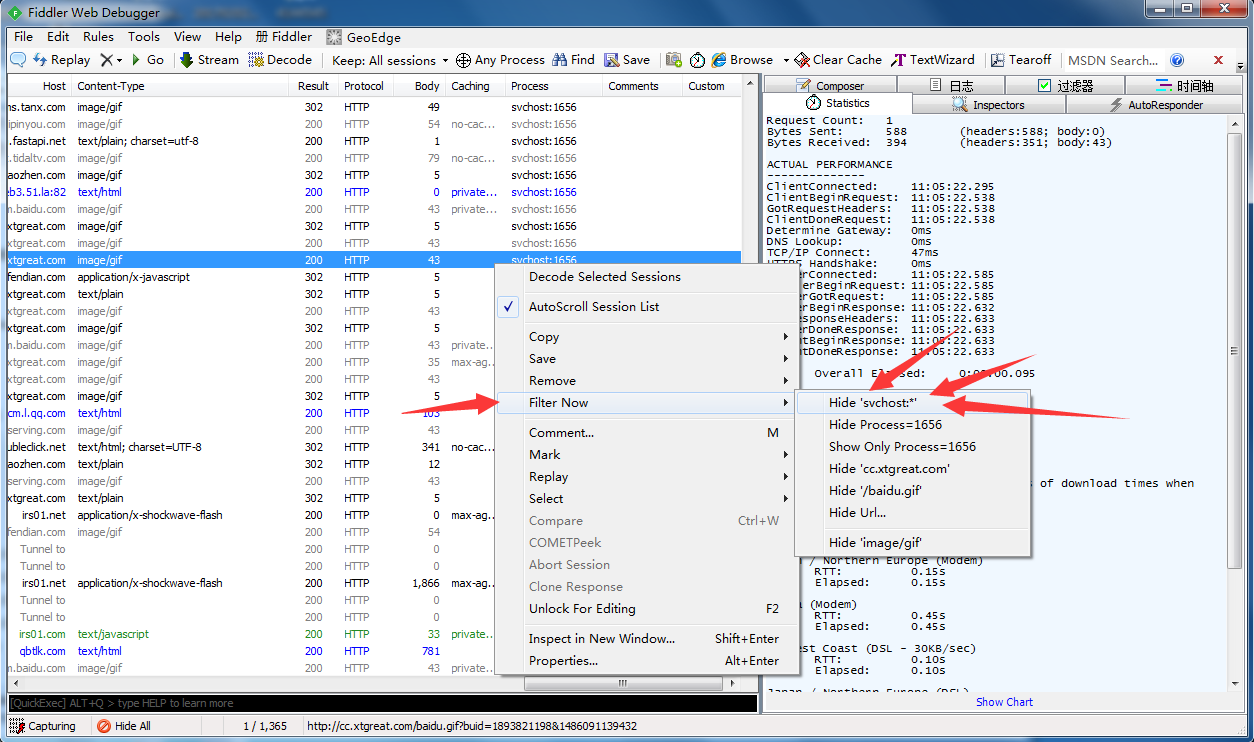Click the timer stopwatch toolbar icon
The image size is (1254, 742).
click(697, 60)
